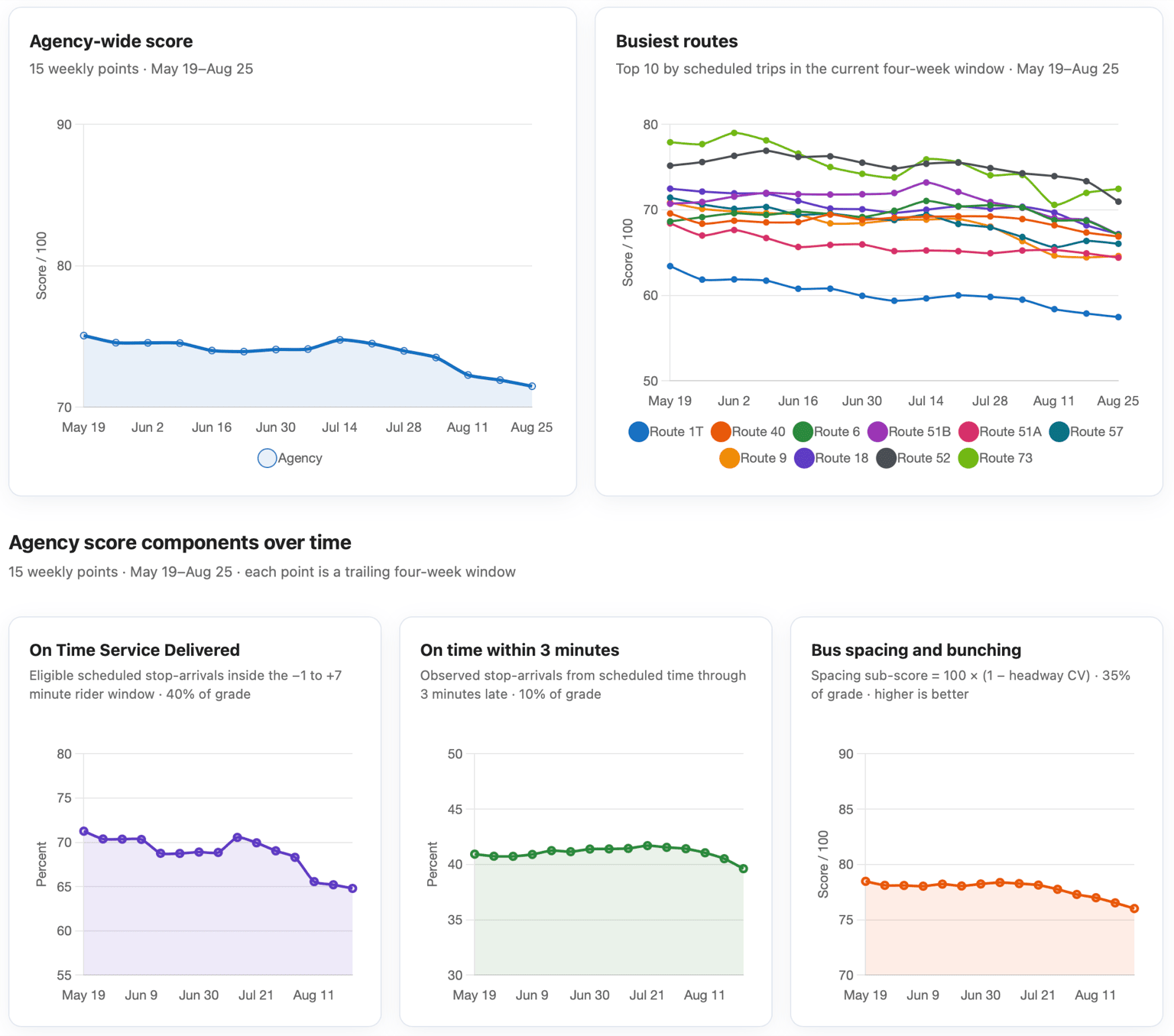Click the 'each point is a trailing four-week window' subtitle

(380, 572)
